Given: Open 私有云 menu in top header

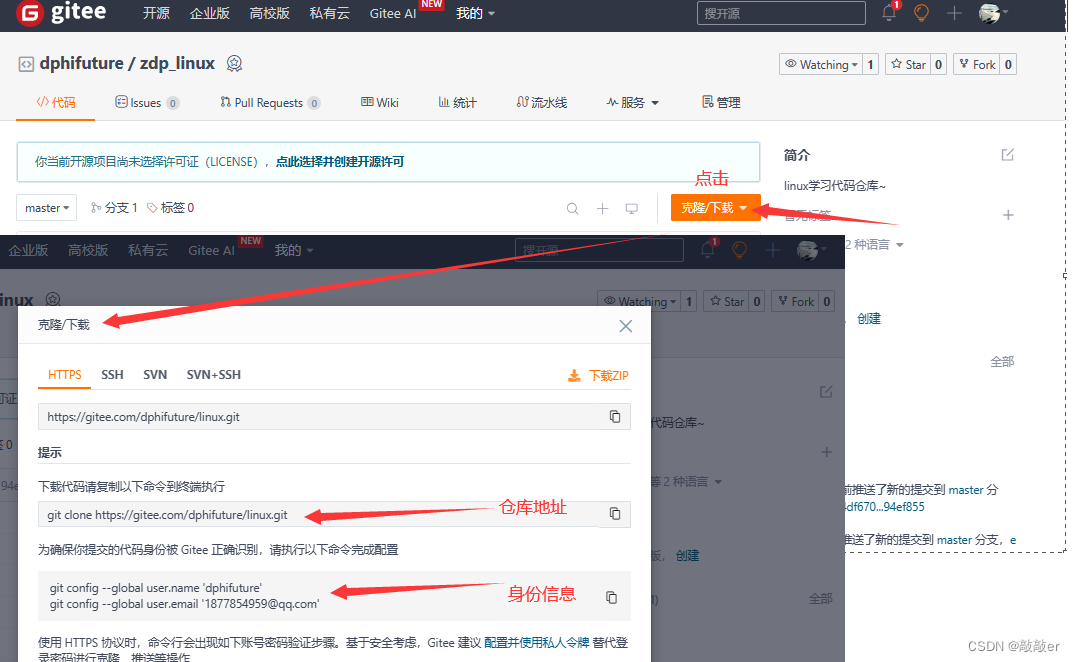Looking at the screenshot, I should (330, 13).
